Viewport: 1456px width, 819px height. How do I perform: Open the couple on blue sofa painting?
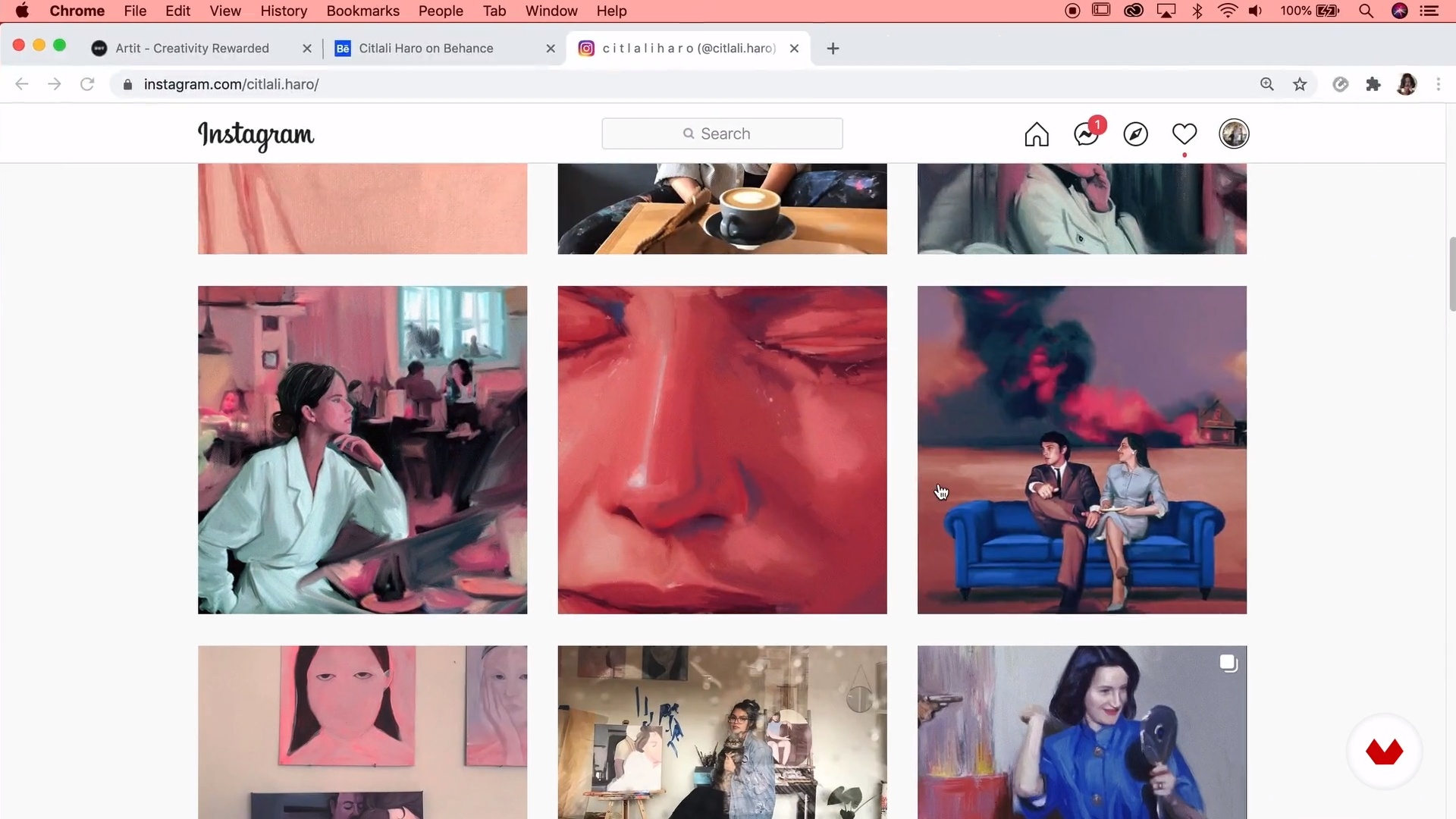click(1082, 450)
